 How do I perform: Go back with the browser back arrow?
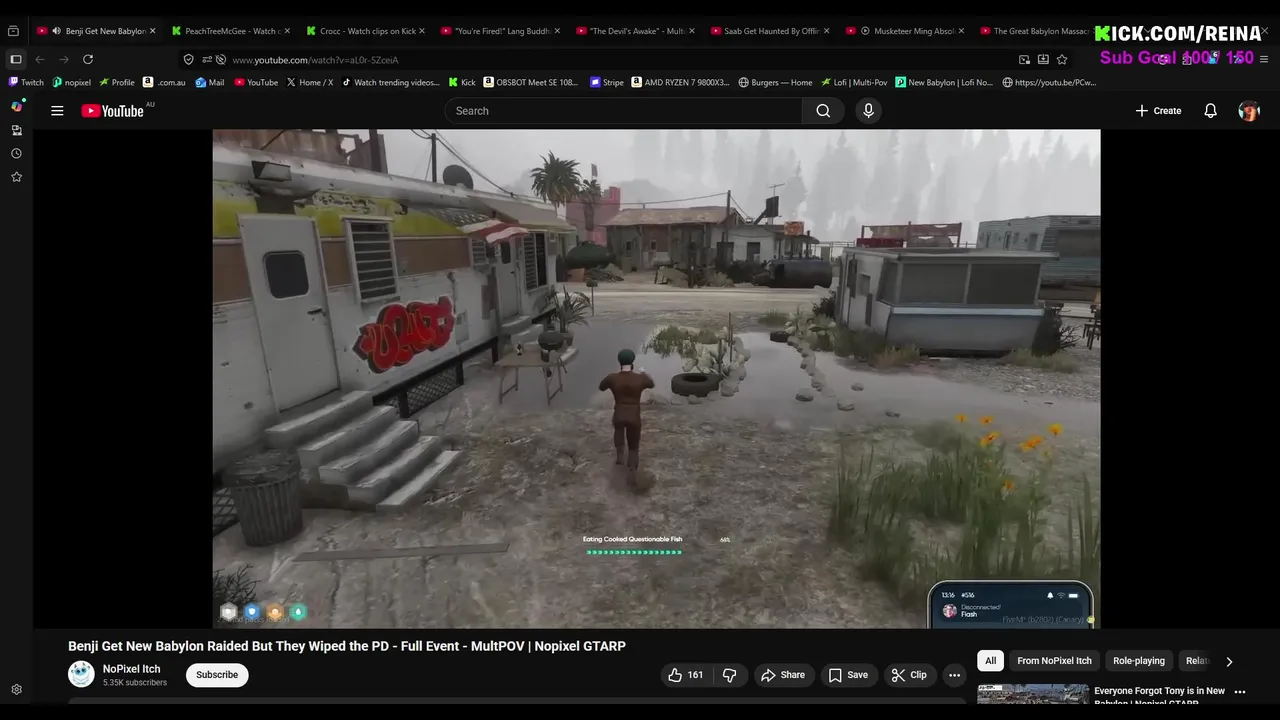point(40,60)
